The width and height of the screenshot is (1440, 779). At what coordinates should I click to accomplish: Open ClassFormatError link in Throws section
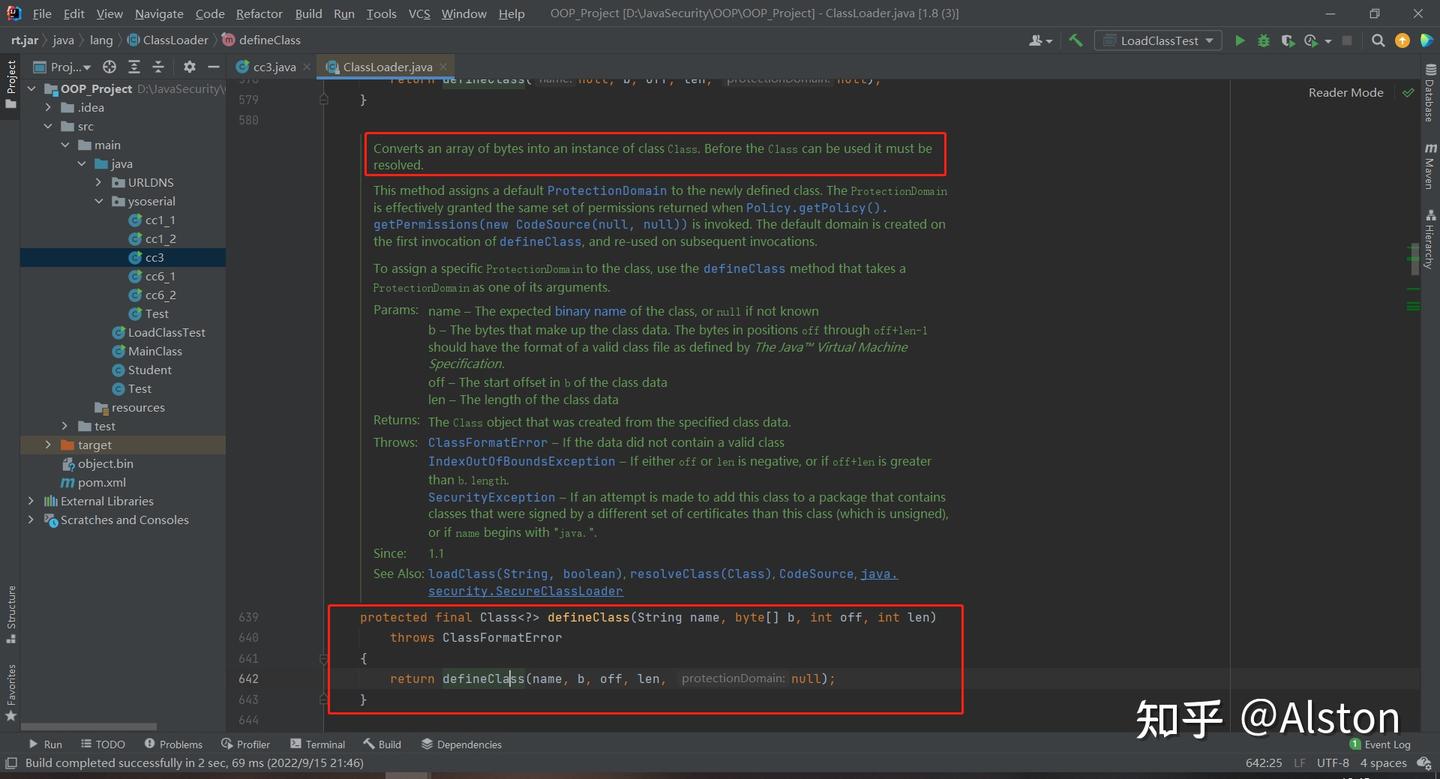(487, 442)
